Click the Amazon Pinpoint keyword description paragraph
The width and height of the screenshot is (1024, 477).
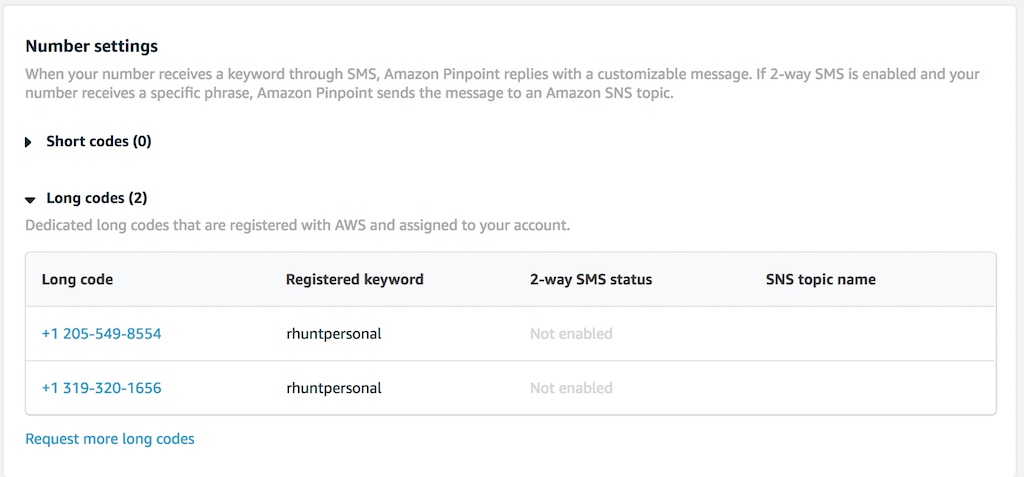point(500,84)
